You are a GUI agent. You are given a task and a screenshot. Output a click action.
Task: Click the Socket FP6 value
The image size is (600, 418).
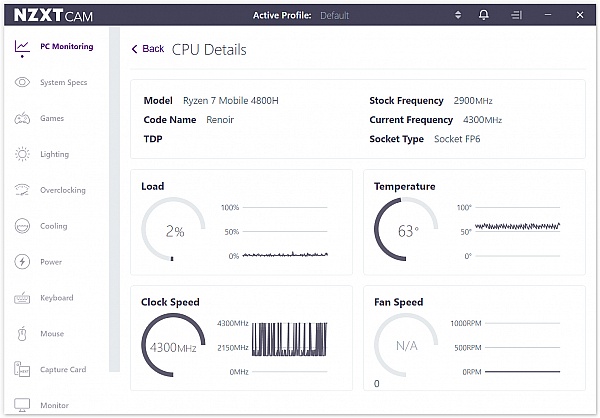[x=457, y=139]
